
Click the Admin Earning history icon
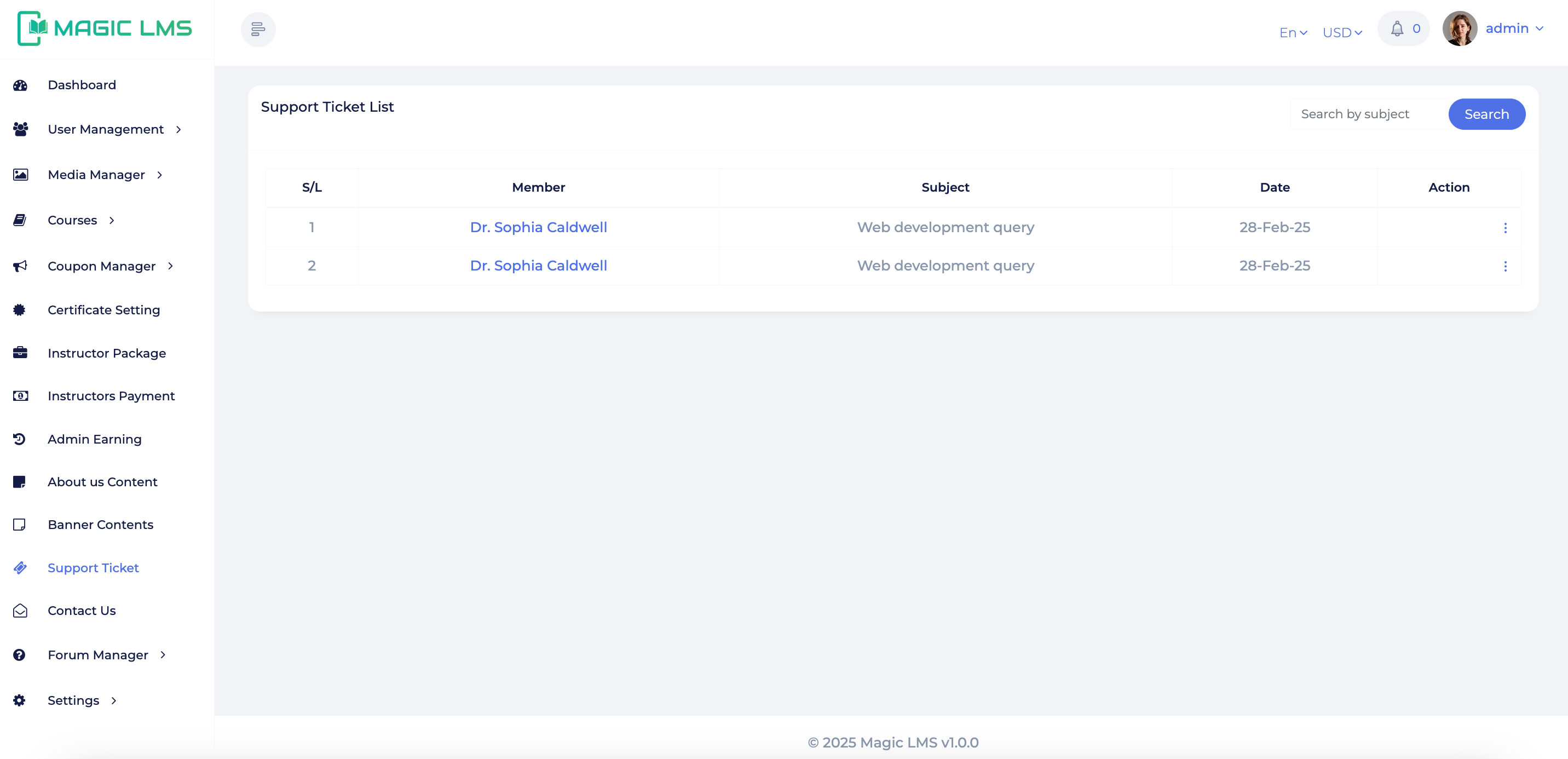tap(20, 439)
